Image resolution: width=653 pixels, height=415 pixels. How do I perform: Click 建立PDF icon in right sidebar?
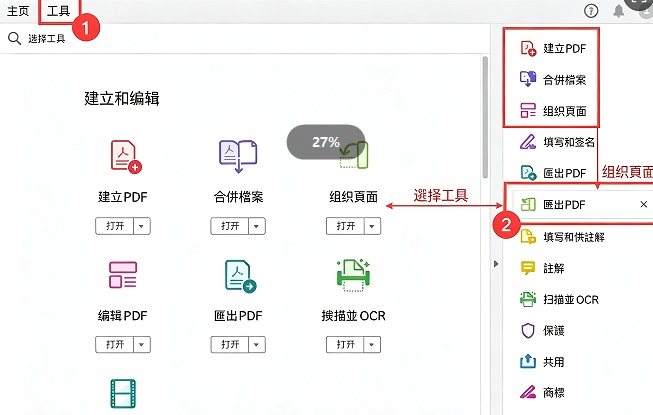tap(528, 48)
